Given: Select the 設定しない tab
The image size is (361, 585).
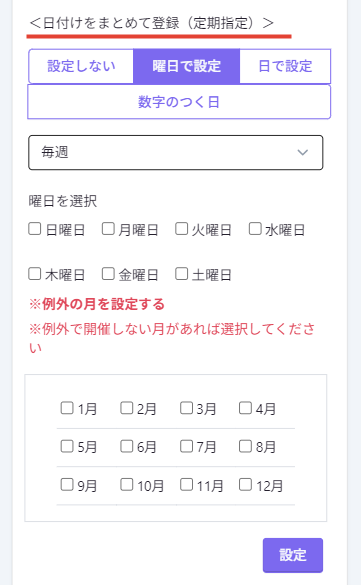Looking at the screenshot, I should coord(81,66).
